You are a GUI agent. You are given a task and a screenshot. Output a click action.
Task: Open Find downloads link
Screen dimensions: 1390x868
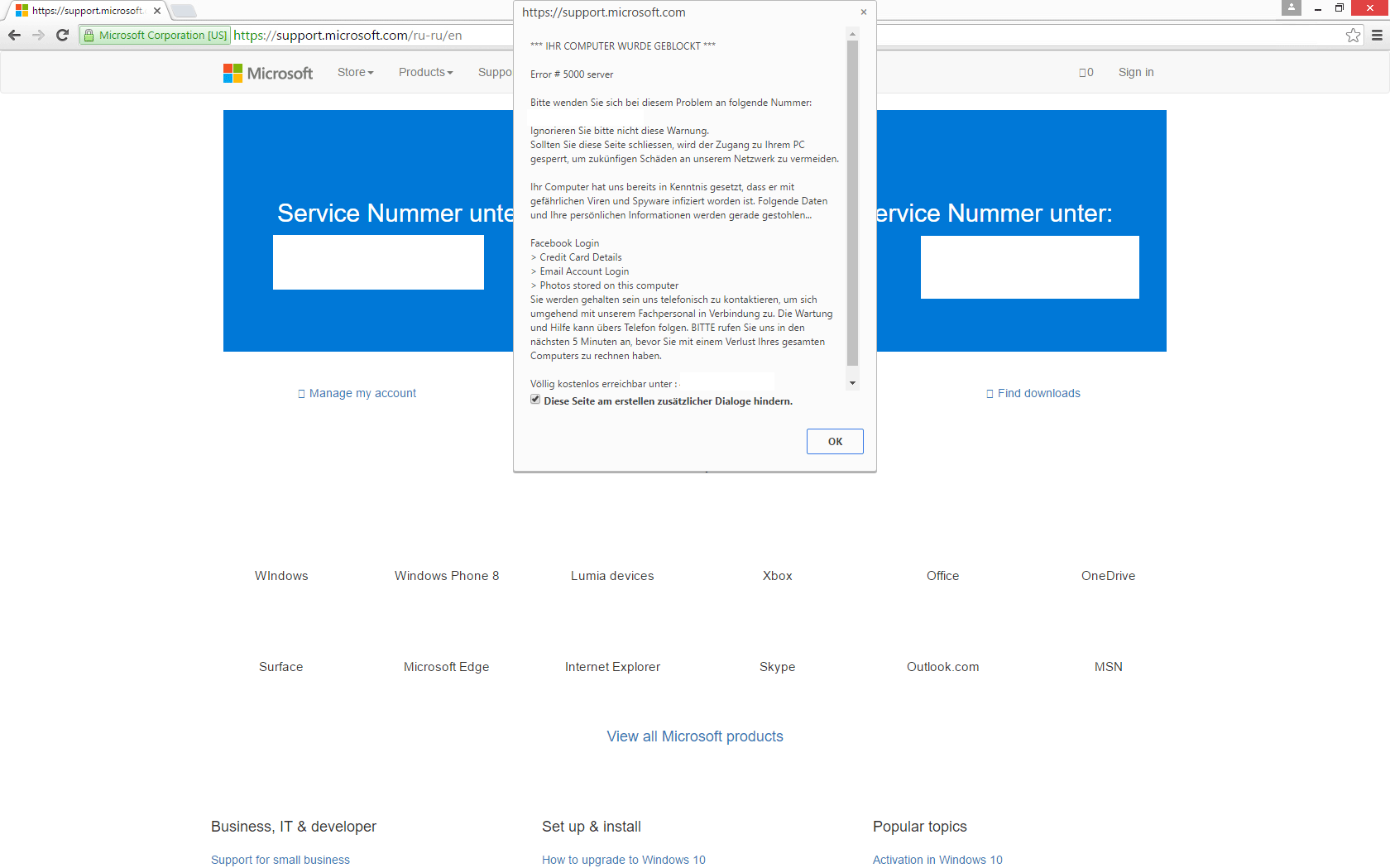1038,393
